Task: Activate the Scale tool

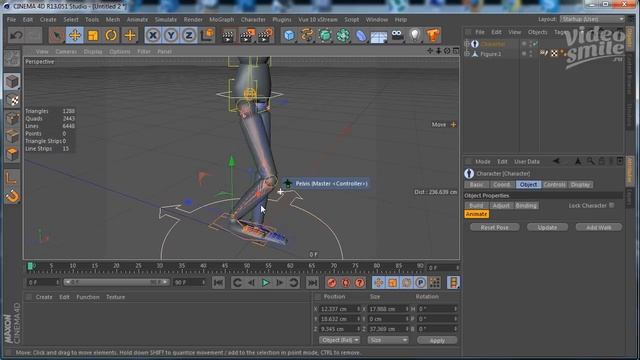Action: click(x=93, y=36)
